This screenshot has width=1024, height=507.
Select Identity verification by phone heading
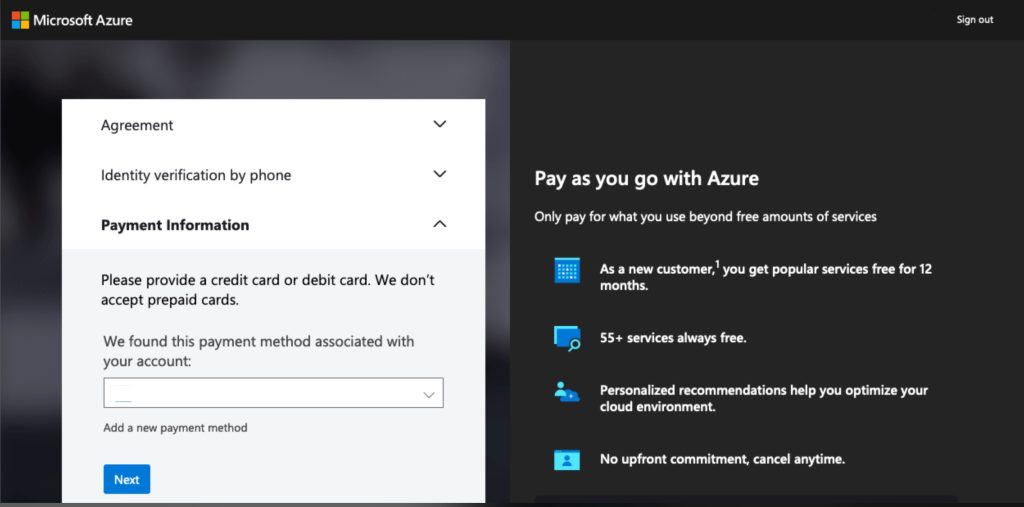(x=196, y=175)
